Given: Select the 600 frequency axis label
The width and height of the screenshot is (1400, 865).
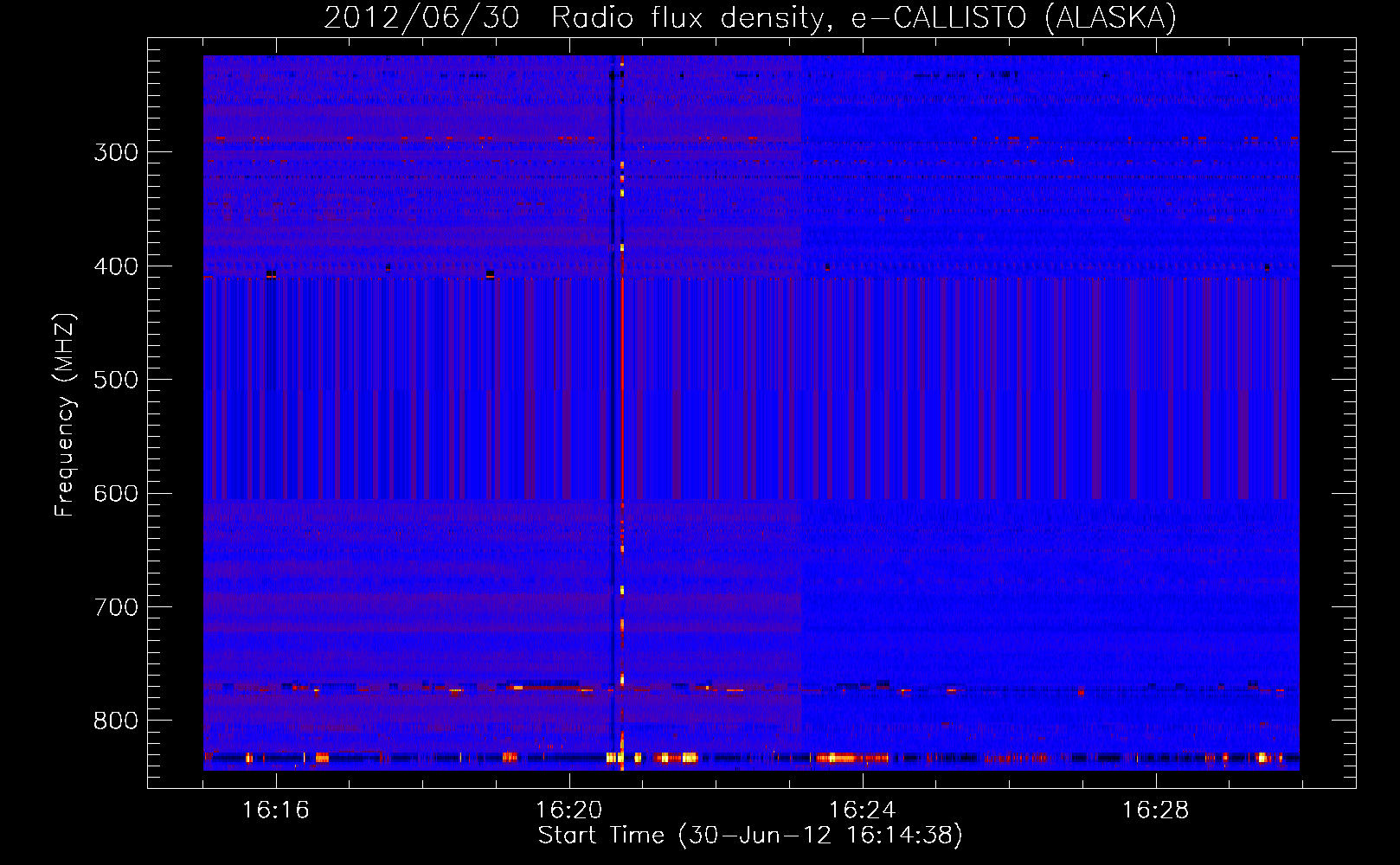Looking at the screenshot, I should tap(116, 494).
